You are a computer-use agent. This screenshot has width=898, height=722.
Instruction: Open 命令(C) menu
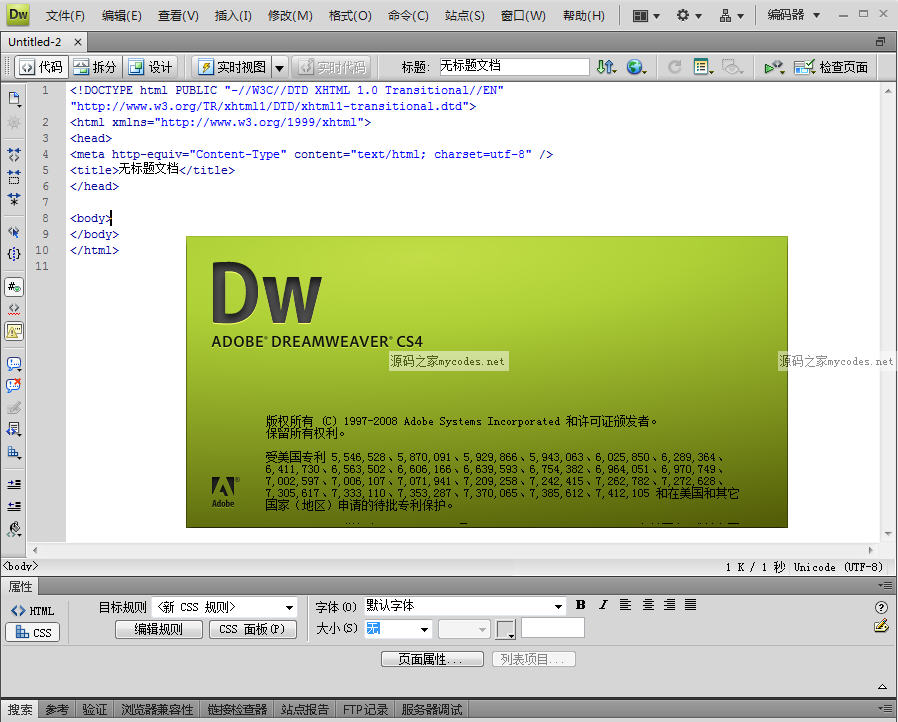click(408, 16)
